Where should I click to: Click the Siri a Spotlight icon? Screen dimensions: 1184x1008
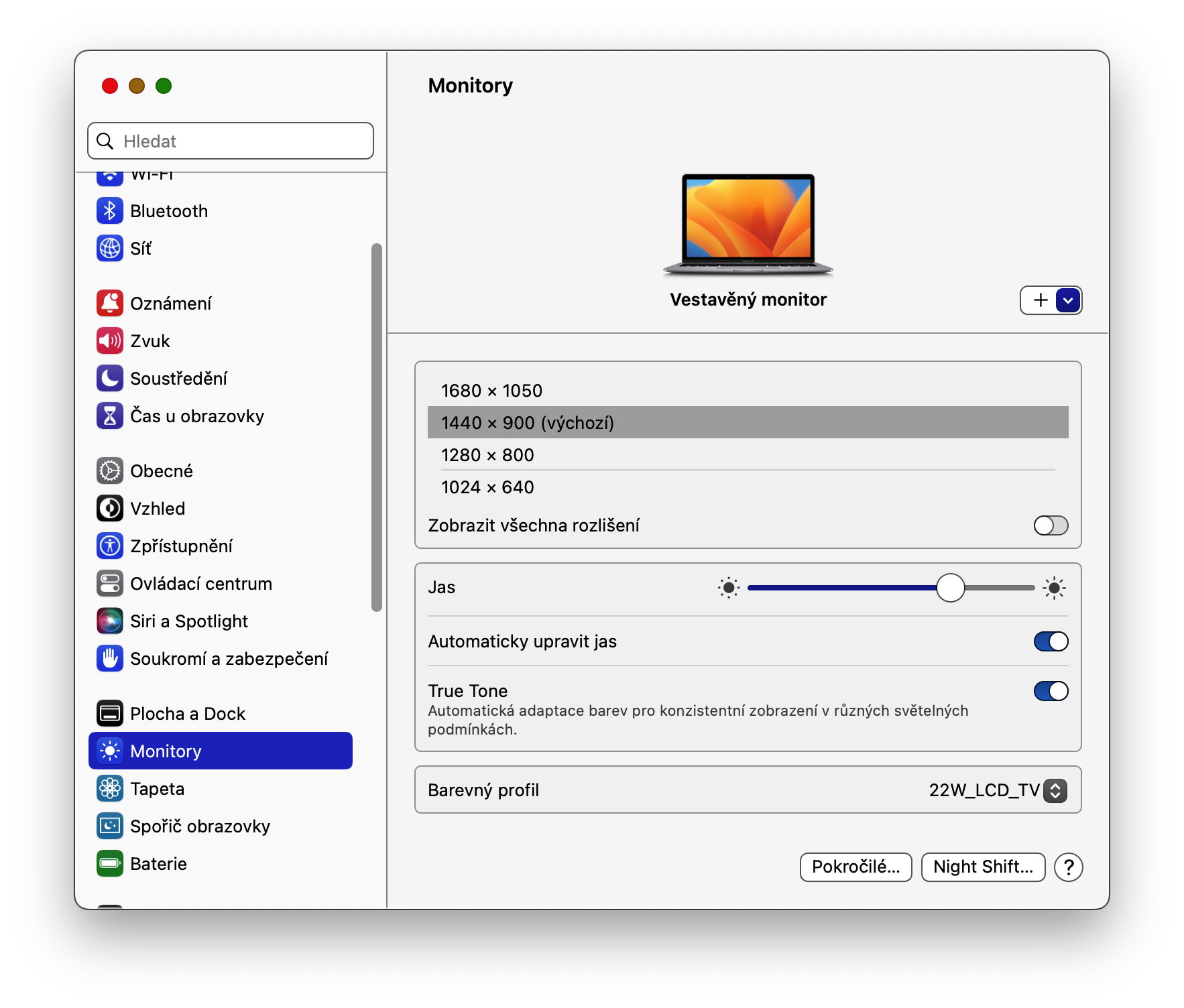click(x=110, y=621)
